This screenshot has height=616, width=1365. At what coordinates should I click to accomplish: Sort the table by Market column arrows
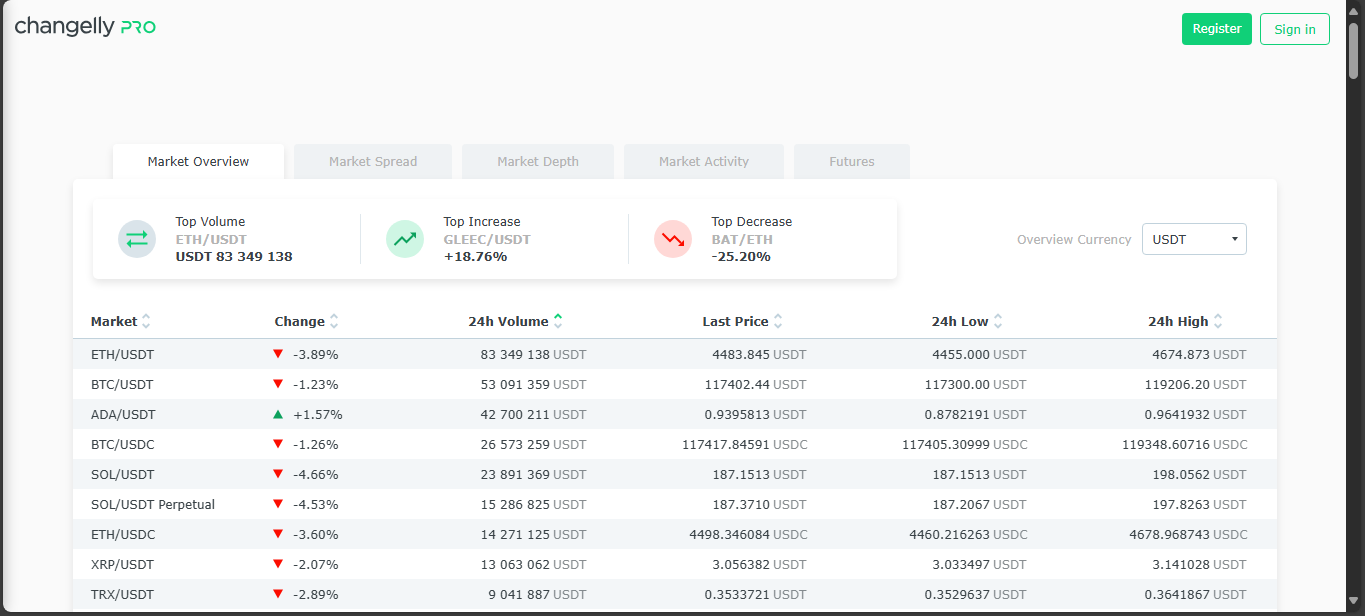coord(146,322)
